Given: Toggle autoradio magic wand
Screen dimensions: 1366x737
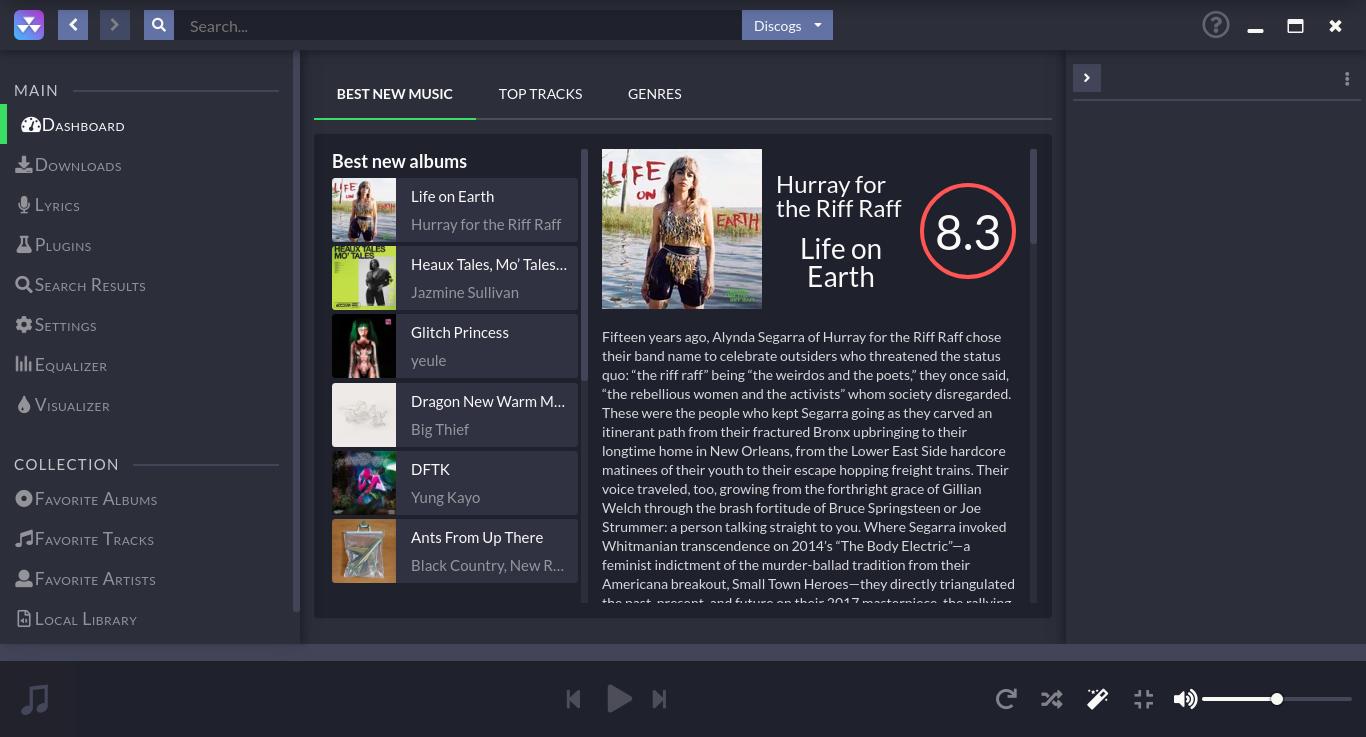Looking at the screenshot, I should 1097,699.
